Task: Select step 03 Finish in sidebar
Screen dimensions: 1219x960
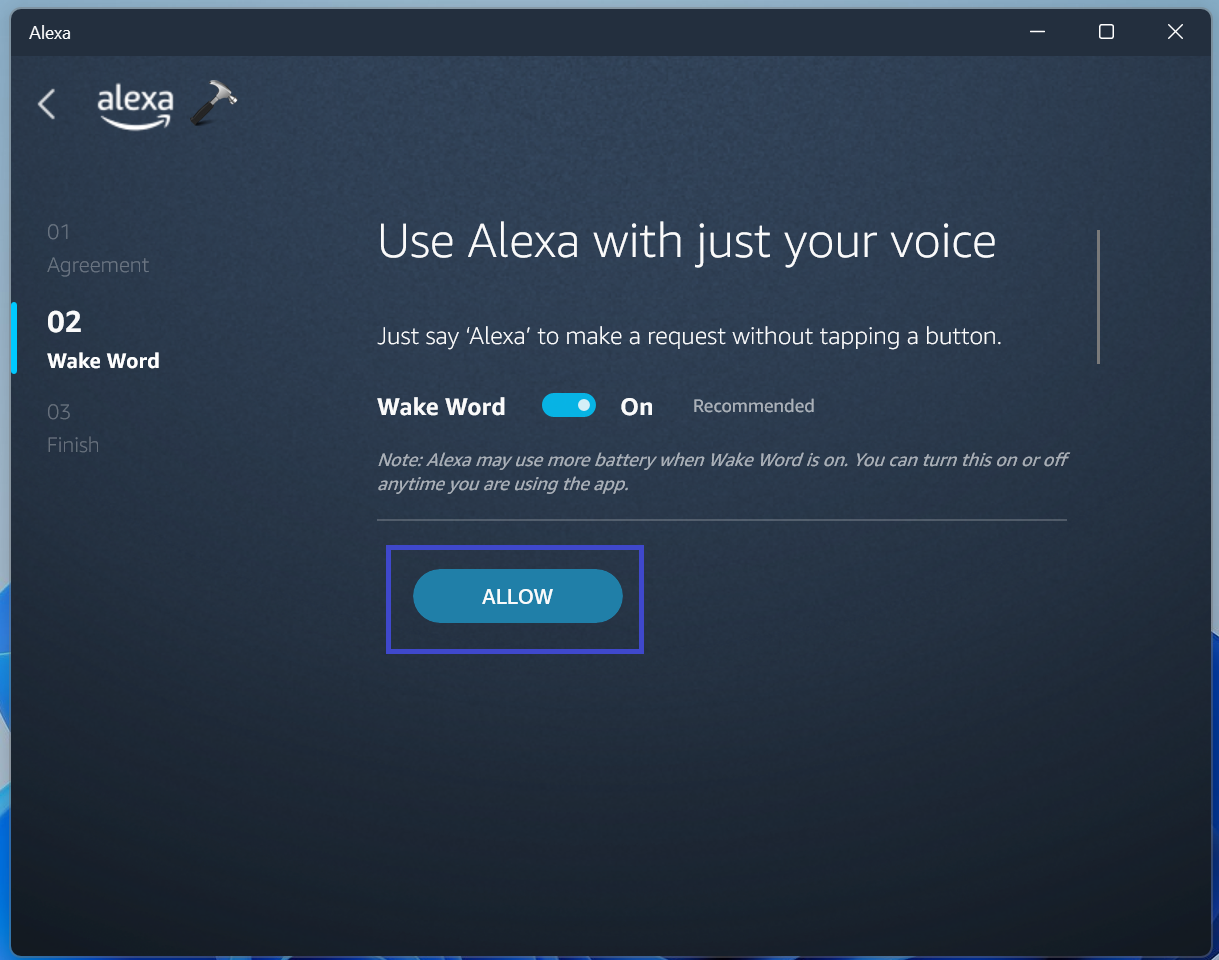Action: (73, 428)
